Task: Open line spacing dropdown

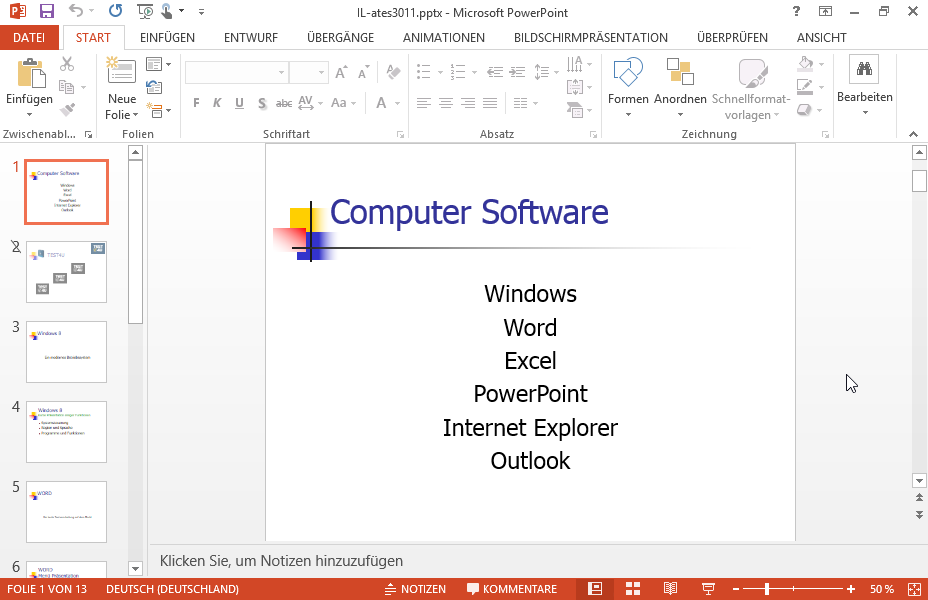Action: click(546, 72)
